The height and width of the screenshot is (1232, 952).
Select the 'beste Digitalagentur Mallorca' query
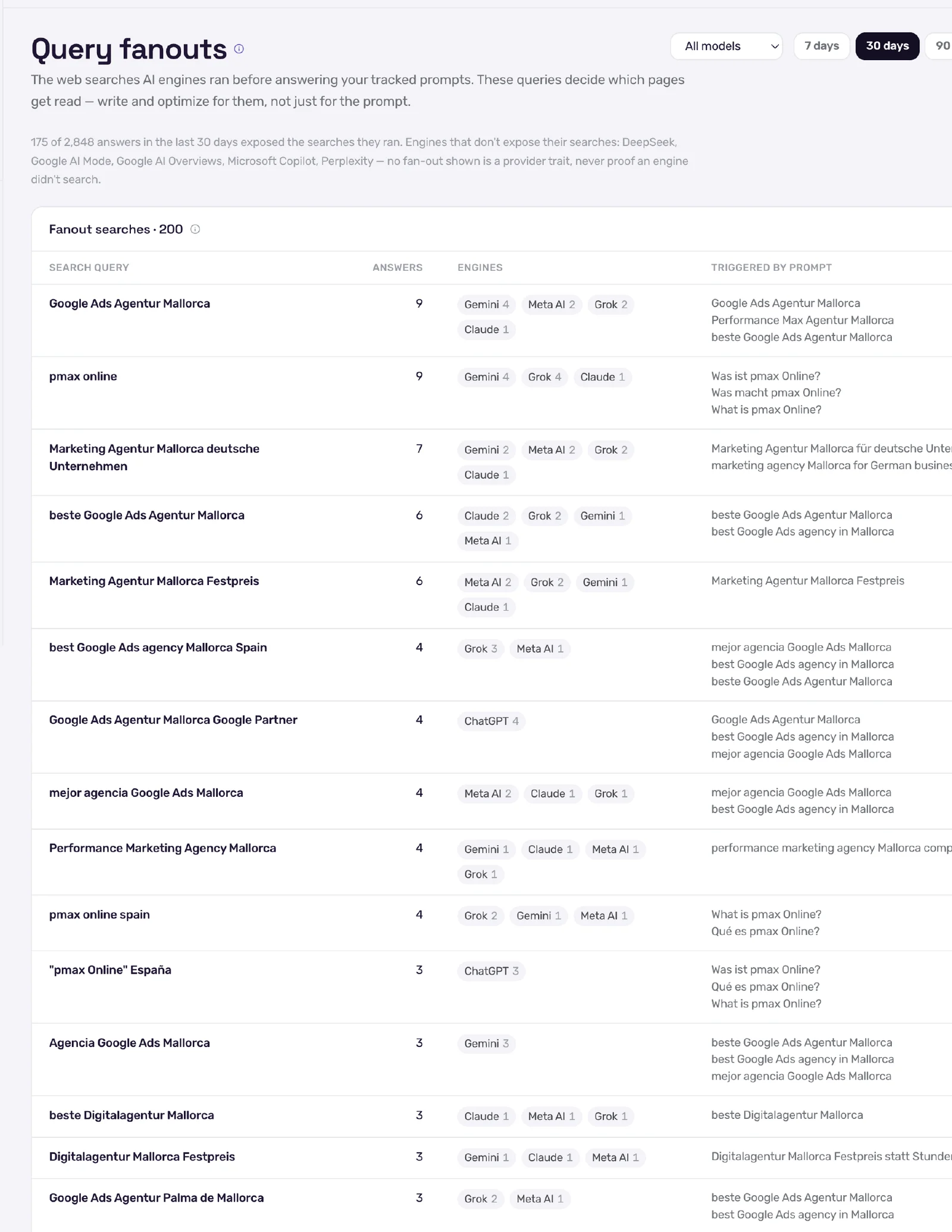(x=131, y=1115)
